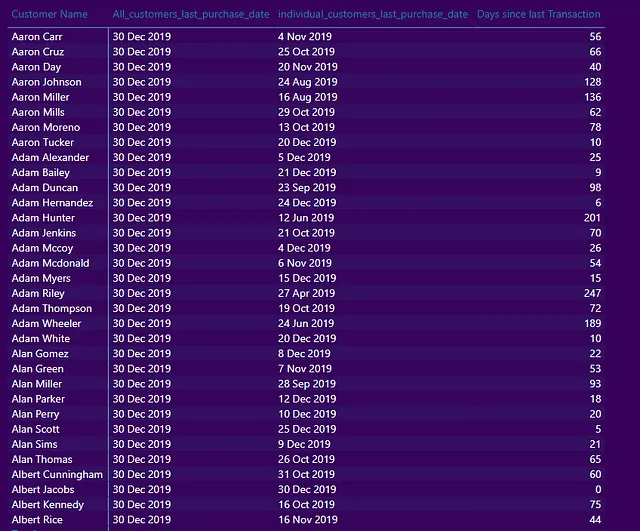Select Alan Miller customer name
The height and width of the screenshot is (531, 640).
pyautogui.click(x=37, y=384)
